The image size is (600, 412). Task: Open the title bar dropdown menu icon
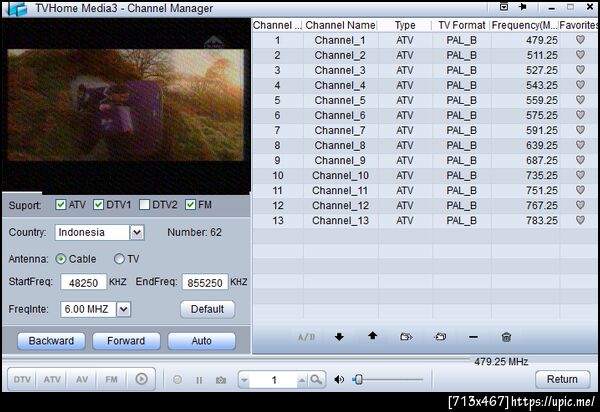click(504, 7)
